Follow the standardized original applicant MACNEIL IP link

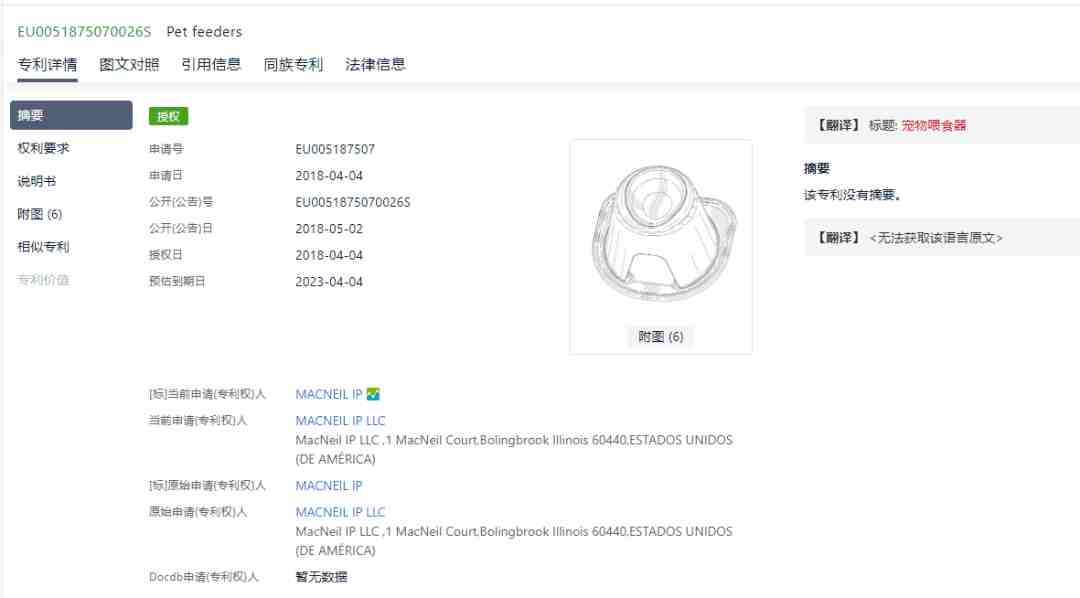point(329,486)
